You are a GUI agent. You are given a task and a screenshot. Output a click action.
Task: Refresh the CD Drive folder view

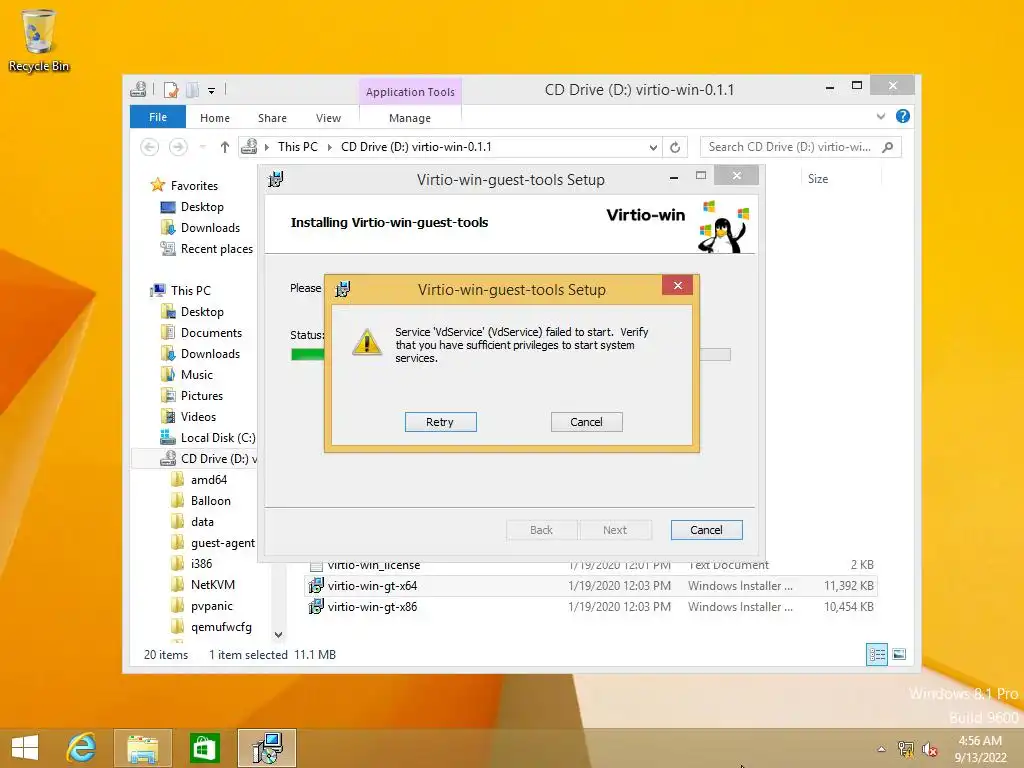tap(675, 147)
